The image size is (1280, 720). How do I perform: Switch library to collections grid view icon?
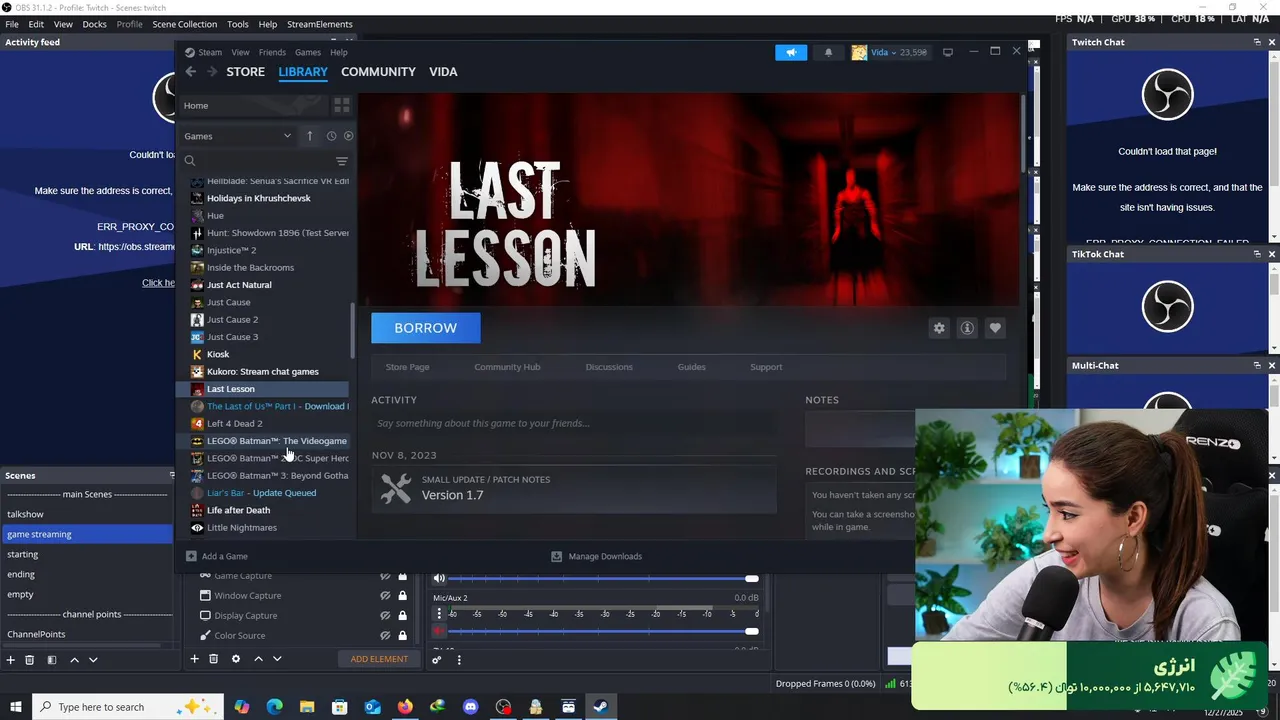point(342,105)
